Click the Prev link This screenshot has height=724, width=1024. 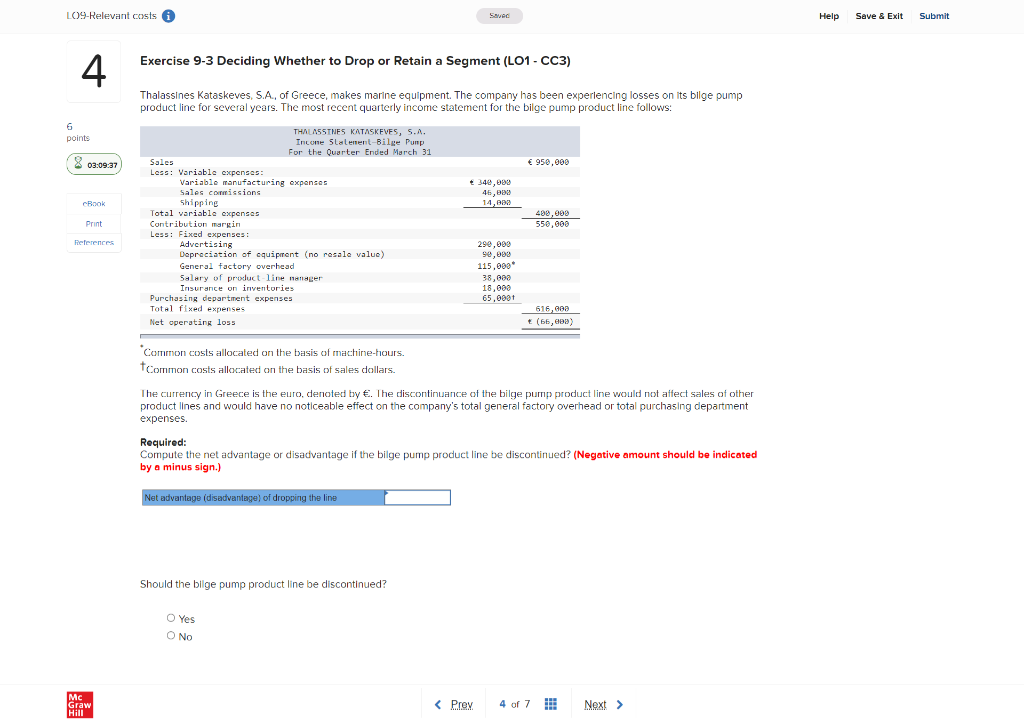[462, 704]
